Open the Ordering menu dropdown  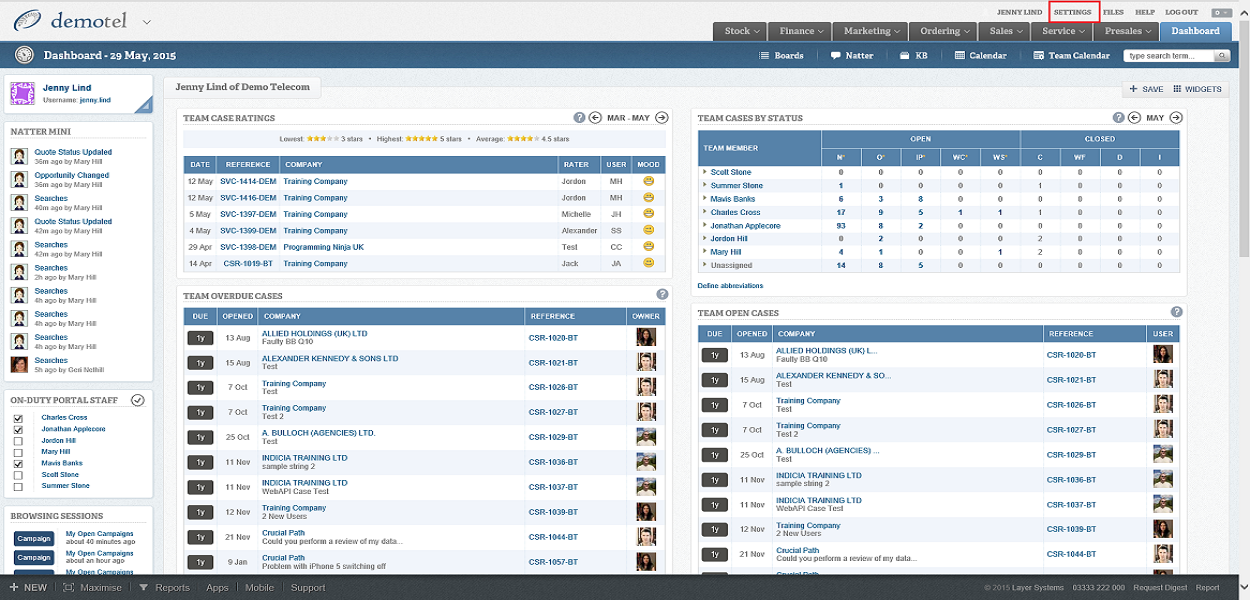tap(943, 31)
